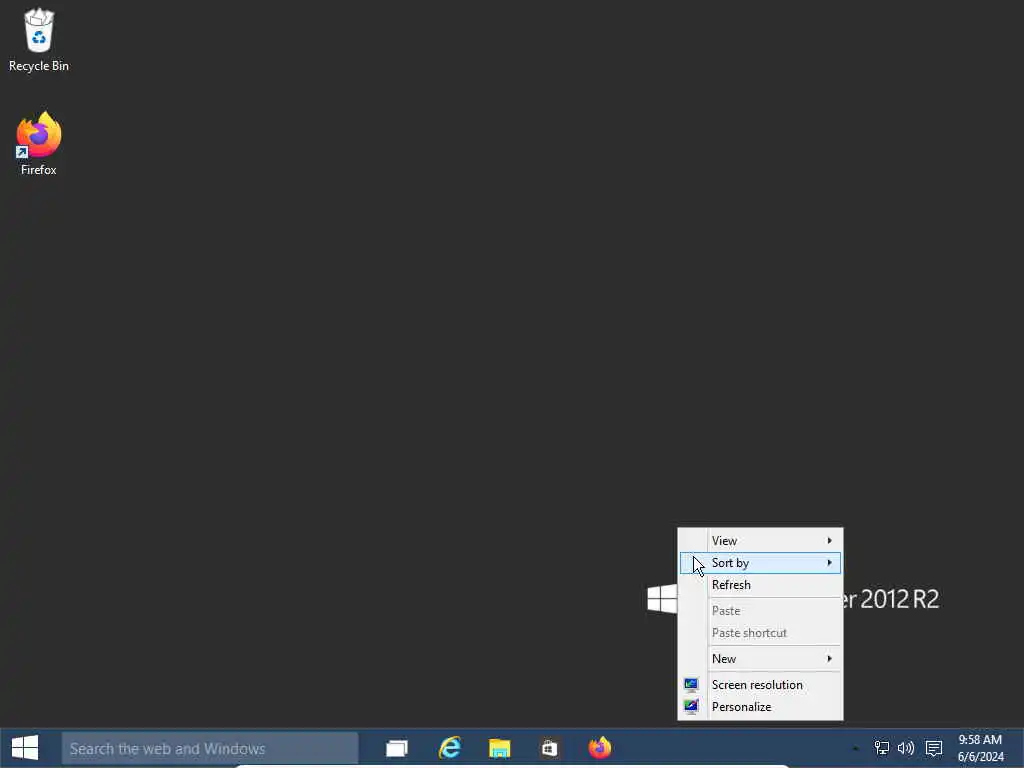The height and width of the screenshot is (768, 1024).
Task: Choose Personalize from the context menu
Action: [x=760, y=707]
